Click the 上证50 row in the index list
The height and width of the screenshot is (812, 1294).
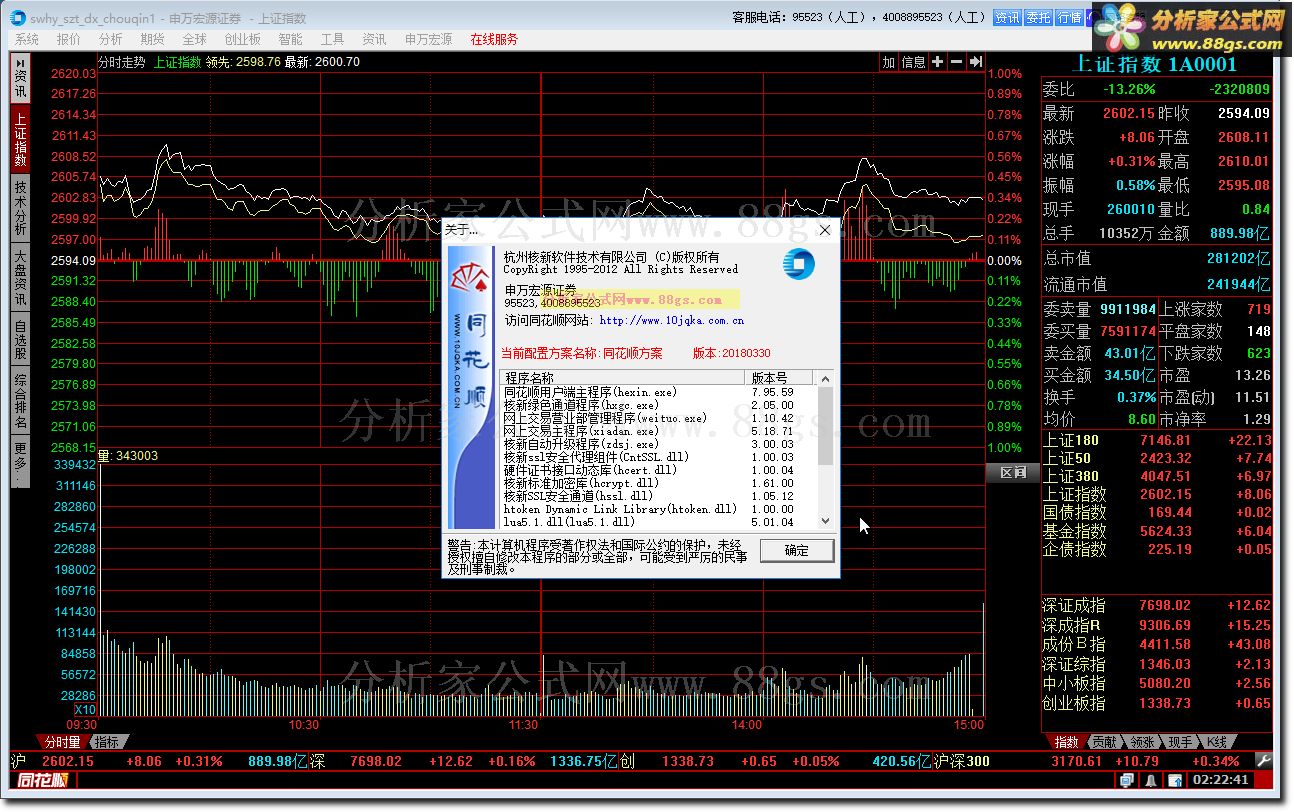click(x=1157, y=458)
